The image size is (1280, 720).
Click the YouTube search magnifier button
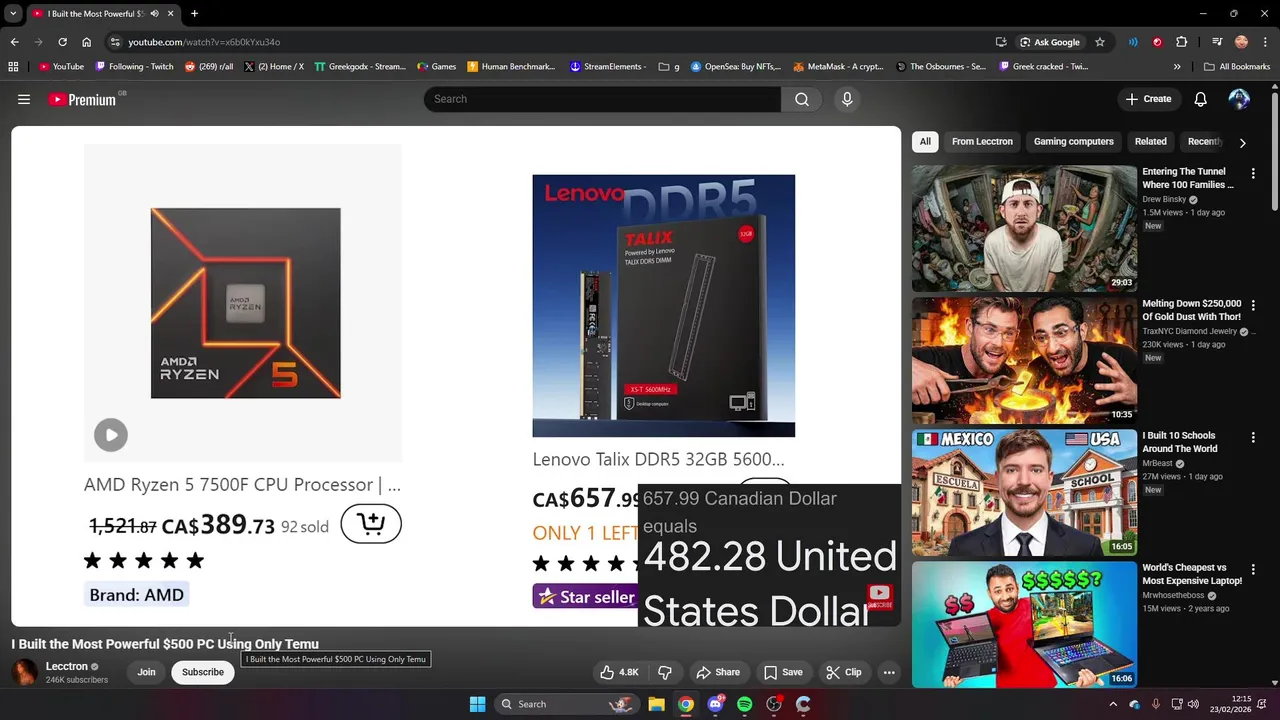point(802,99)
